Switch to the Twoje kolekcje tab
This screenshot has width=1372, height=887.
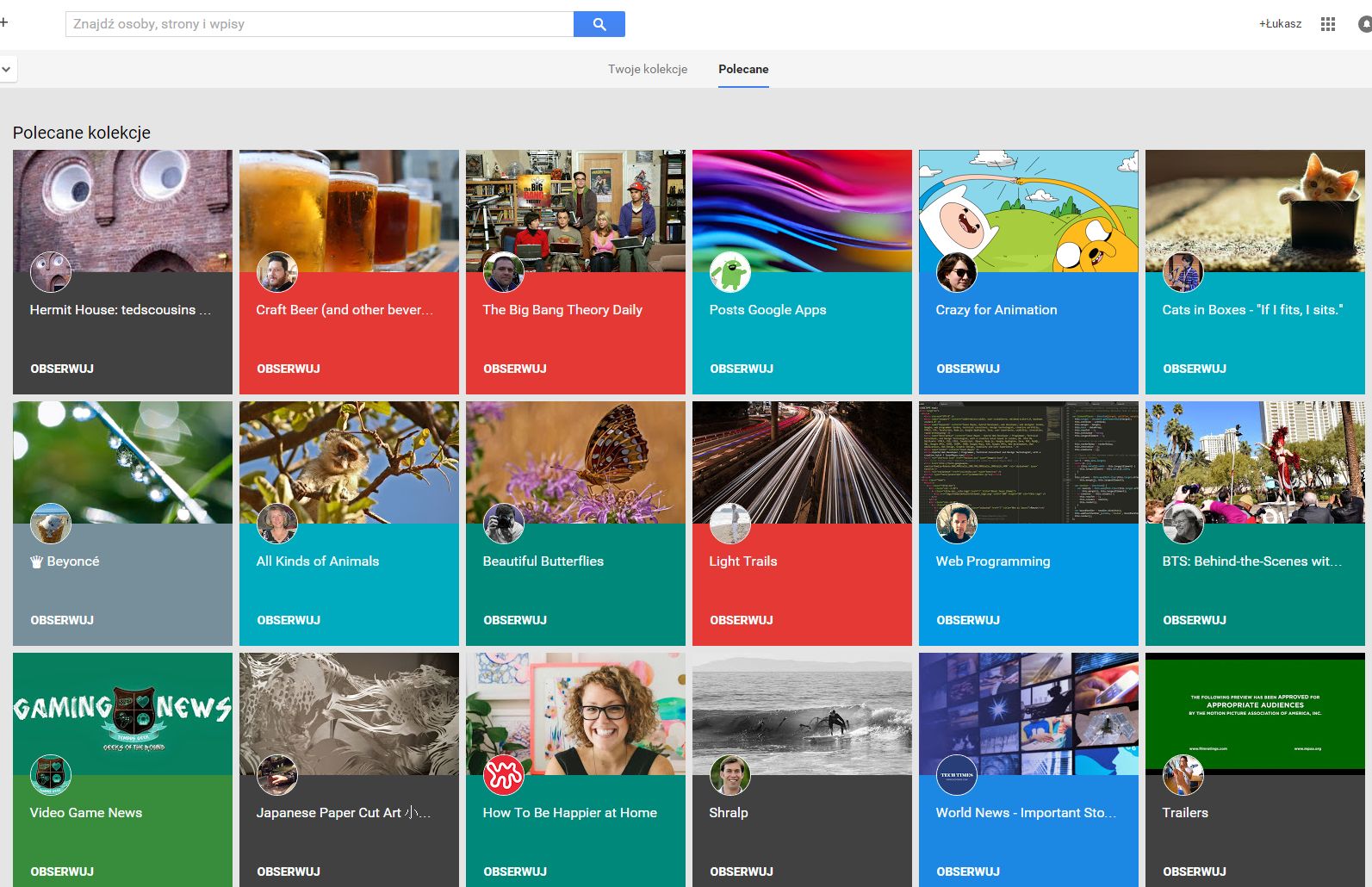pos(648,69)
